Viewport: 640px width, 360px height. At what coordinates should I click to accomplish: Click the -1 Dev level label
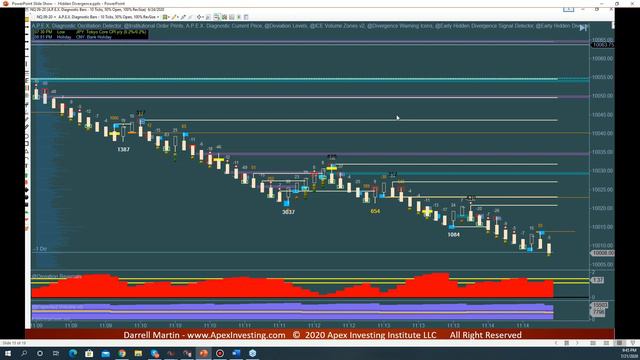tap(40, 249)
